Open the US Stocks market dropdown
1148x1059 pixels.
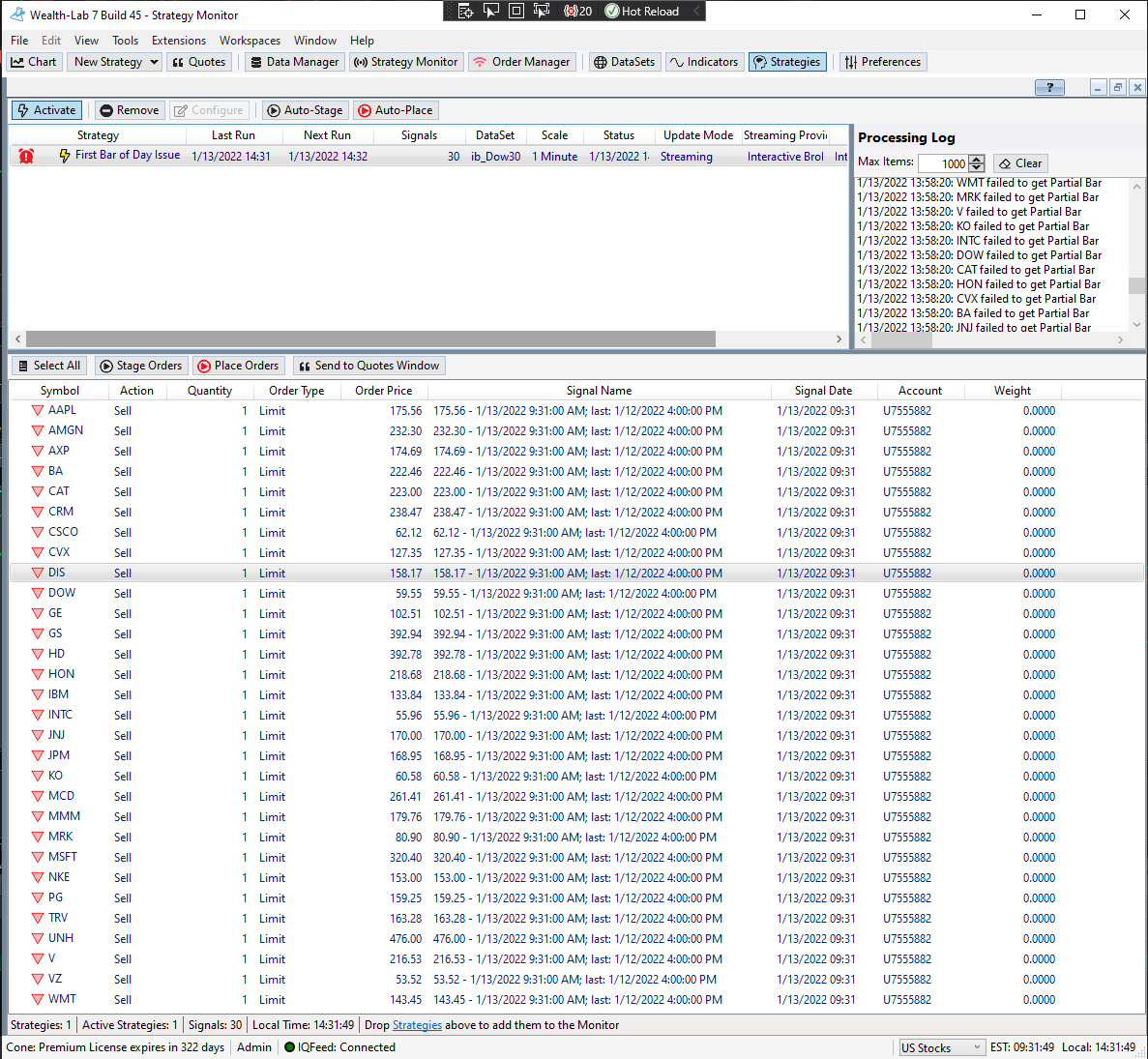(x=941, y=1048)
